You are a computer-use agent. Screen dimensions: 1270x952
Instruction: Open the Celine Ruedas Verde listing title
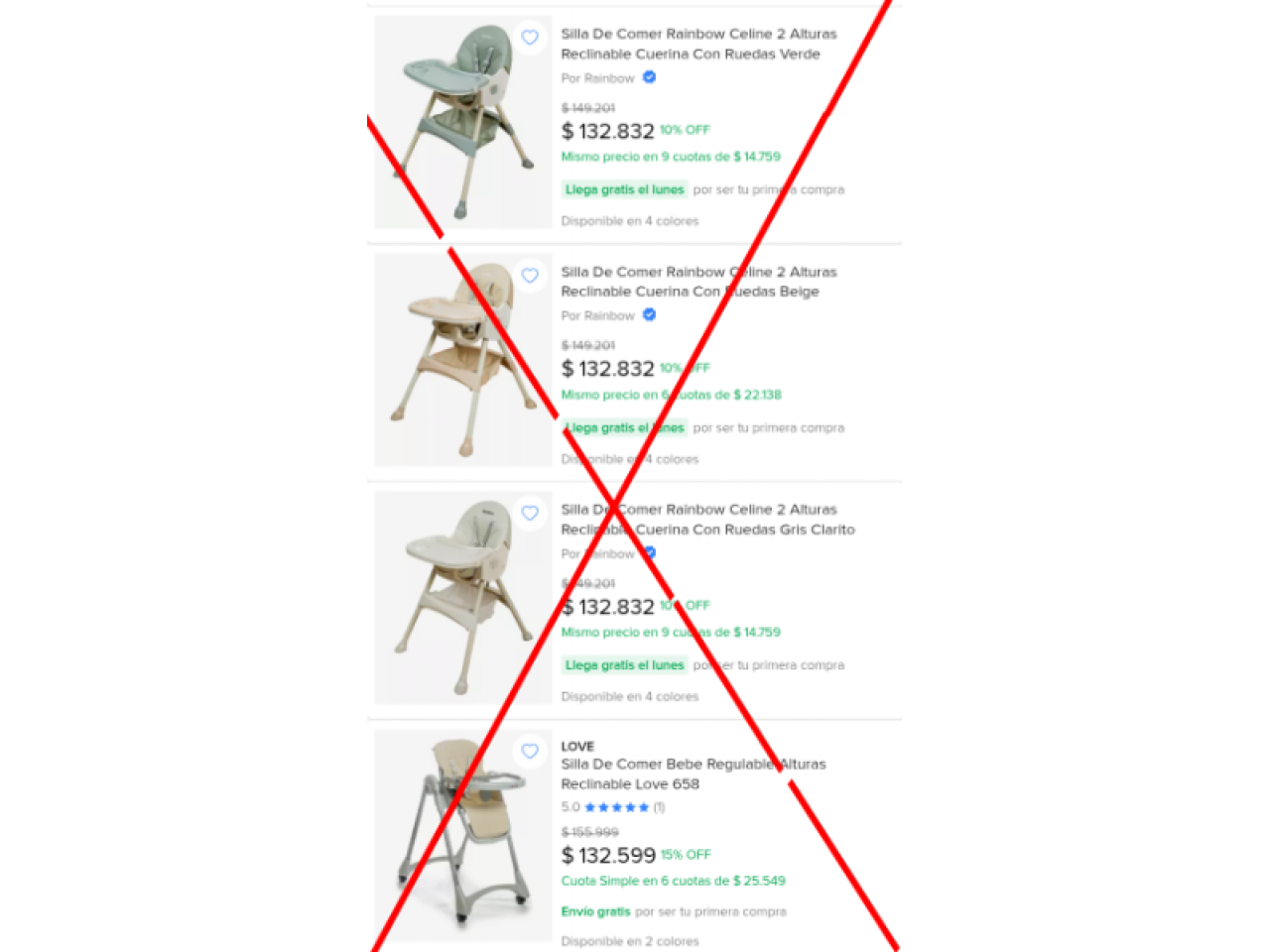(698, 44)
